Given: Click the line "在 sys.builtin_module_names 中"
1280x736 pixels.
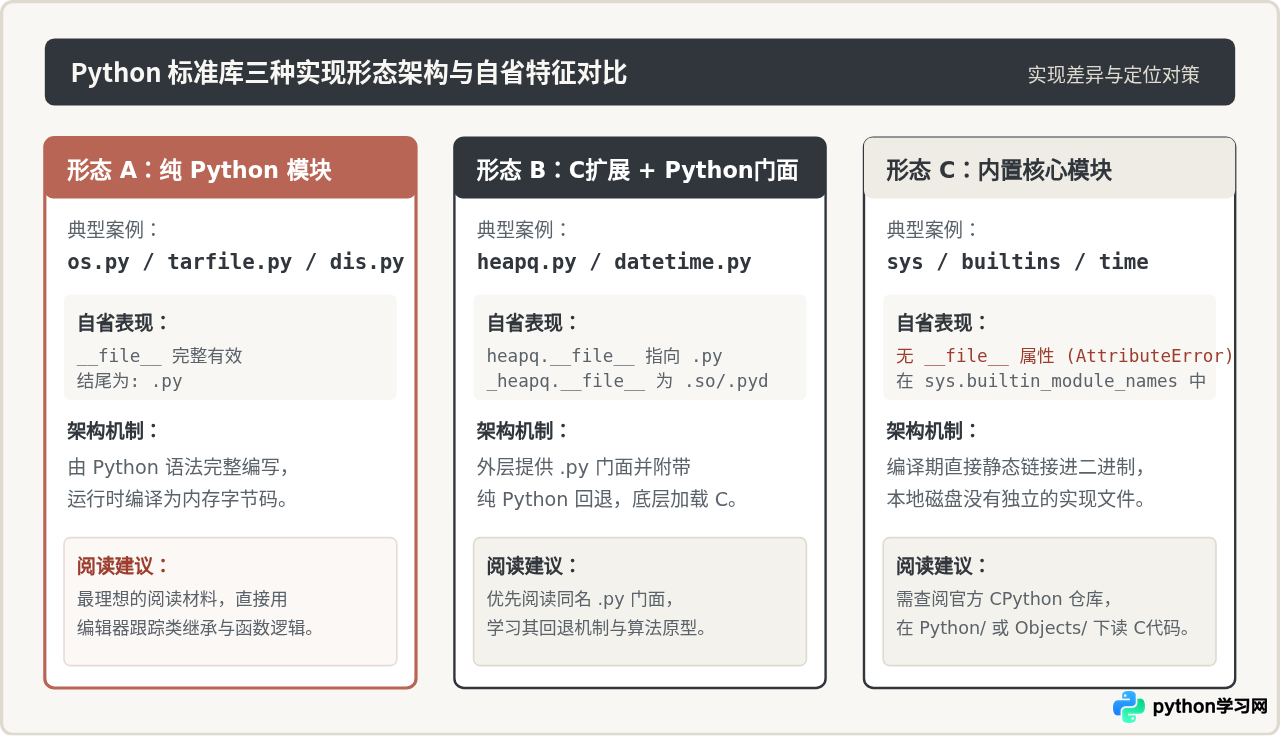Looking at the screenshot, I should [1051, 381].
